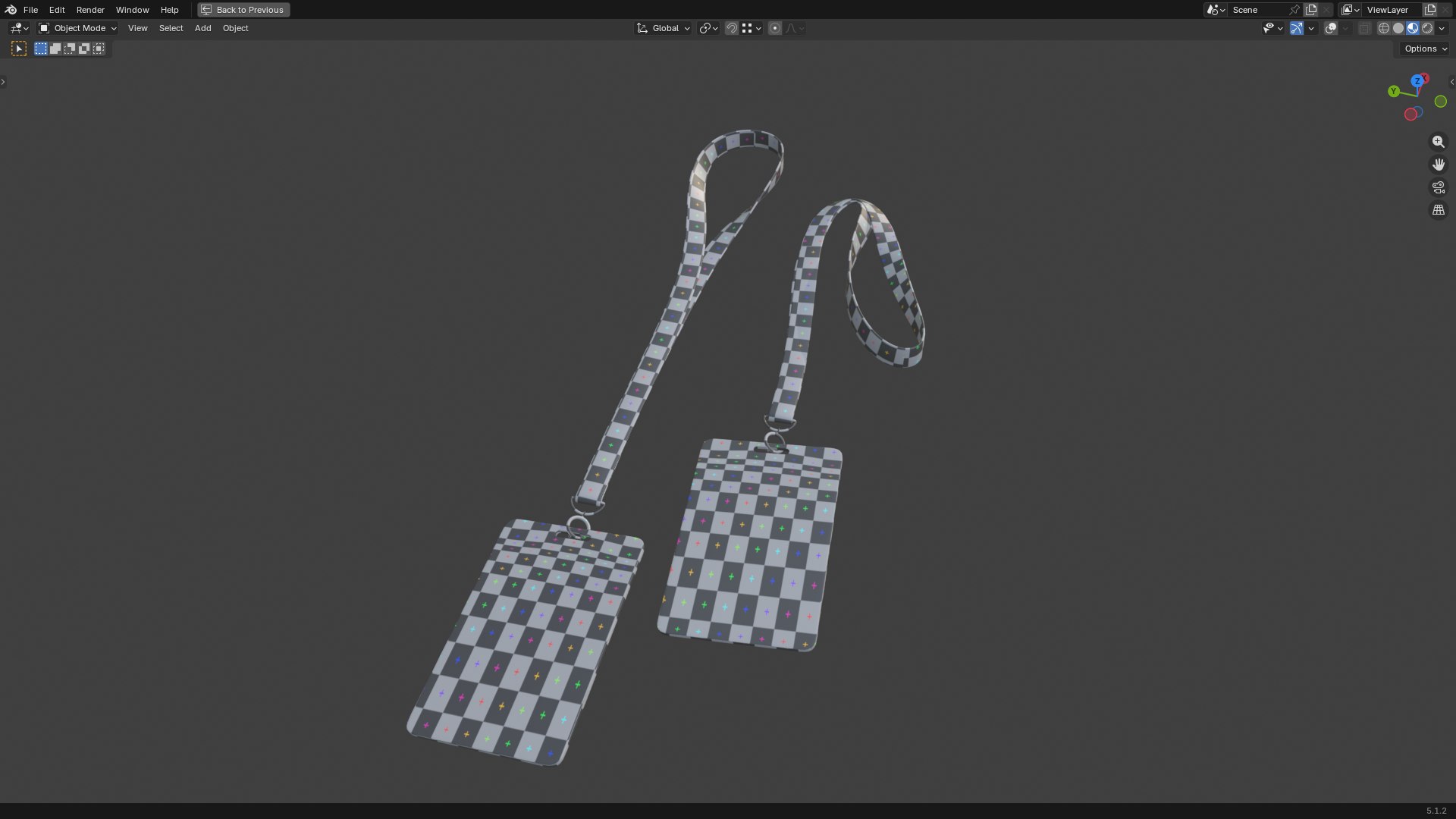
Task: Switch to rendered viewport shading
Action: coord(1427,28)
